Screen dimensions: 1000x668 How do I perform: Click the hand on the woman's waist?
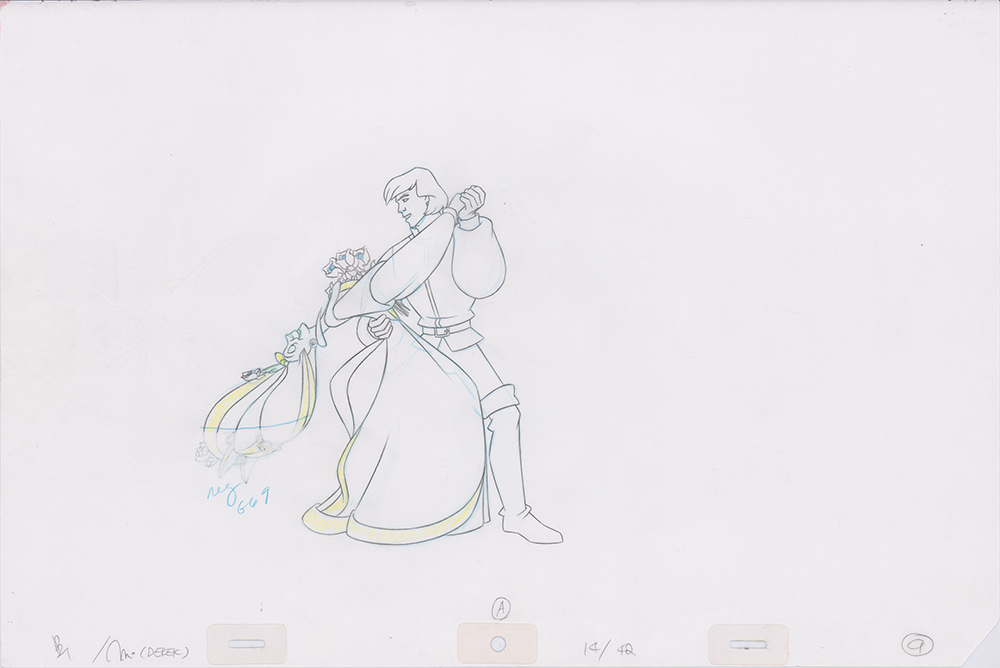tap(380, 327)
